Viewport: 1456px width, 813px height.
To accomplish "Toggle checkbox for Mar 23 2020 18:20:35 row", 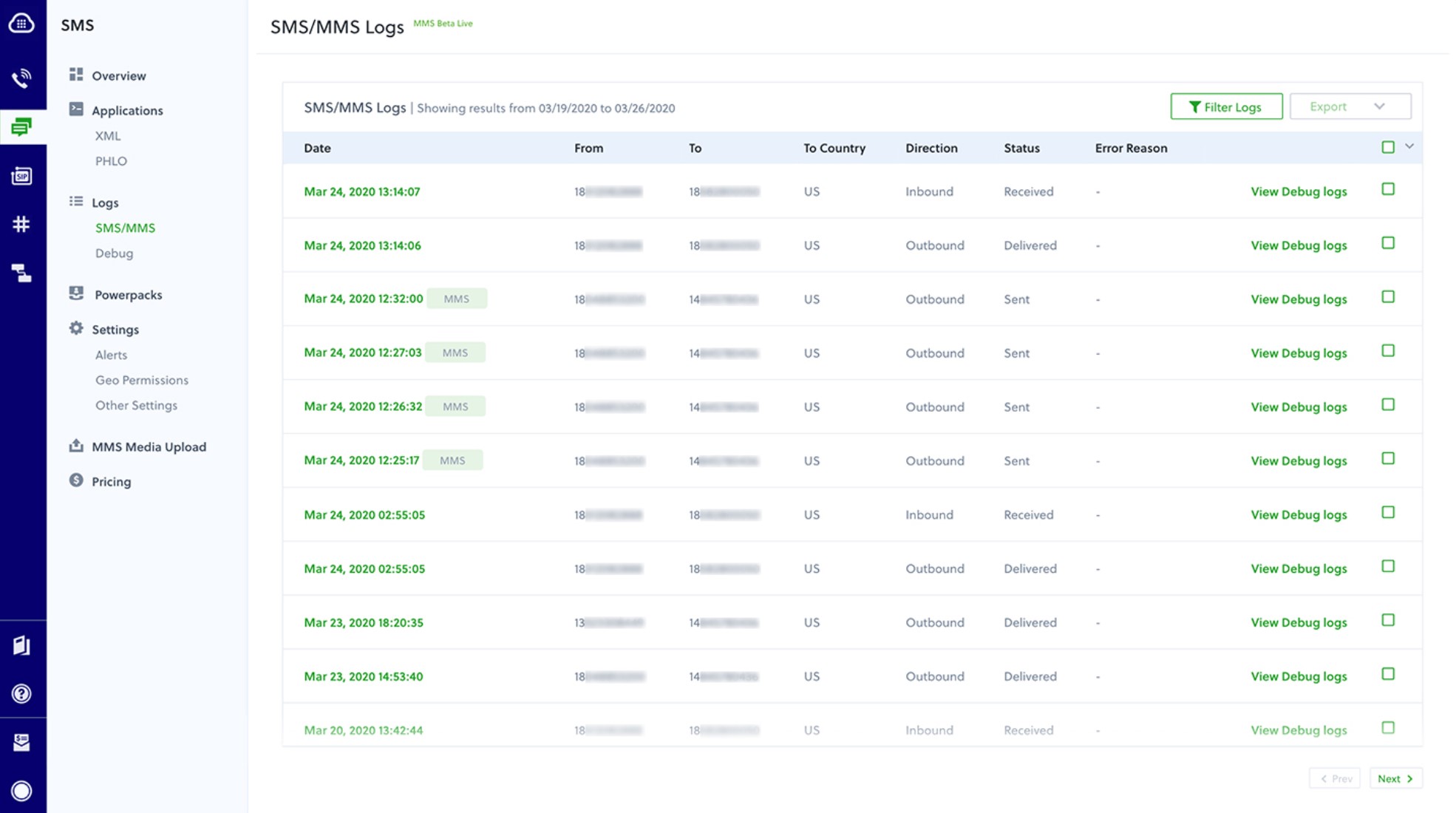I will (x=1388, y=620).
